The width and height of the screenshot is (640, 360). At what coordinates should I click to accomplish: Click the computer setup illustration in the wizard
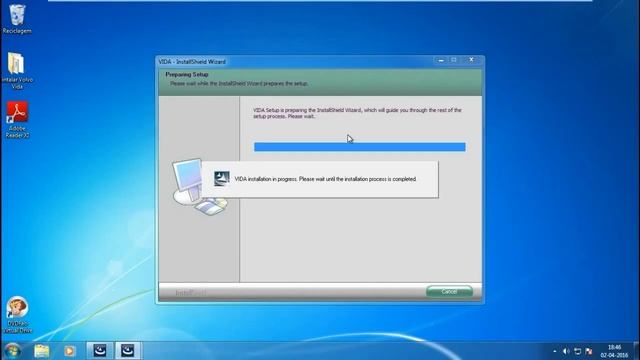pyautogui.click(x=200, y=186)
